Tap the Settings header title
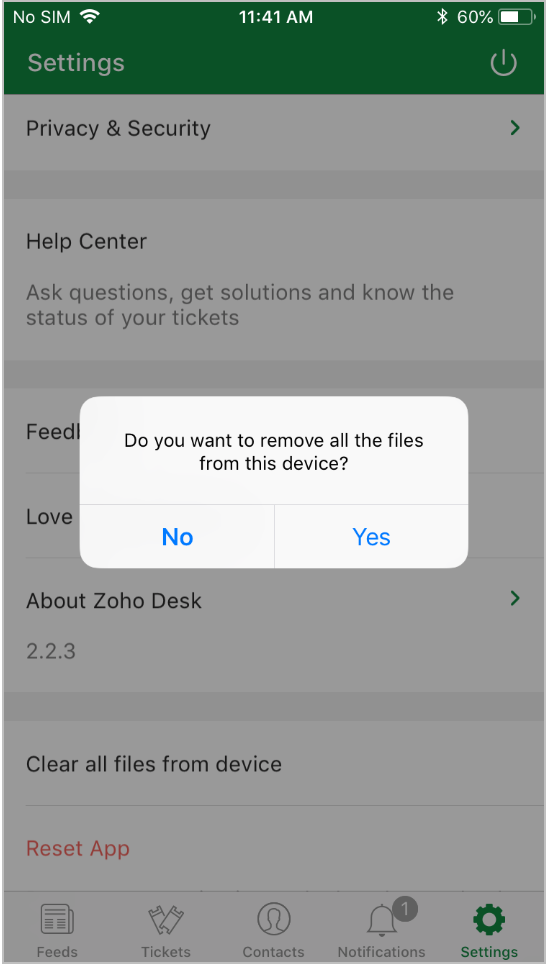This screenshot has height=966, width=546. 76,63
